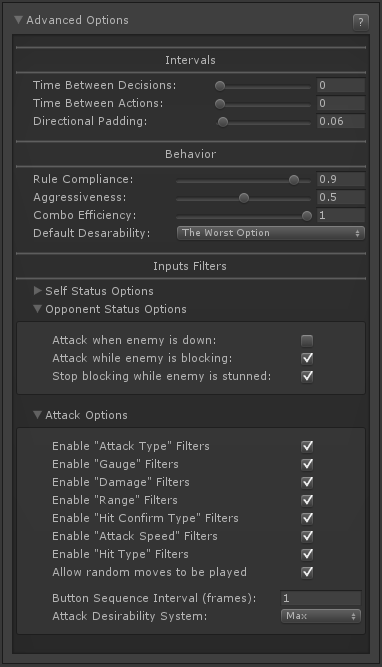This screenshot has height=667, width=382.
Task: Click Button Sequence Interval frames field
Action: coord(321,598)
